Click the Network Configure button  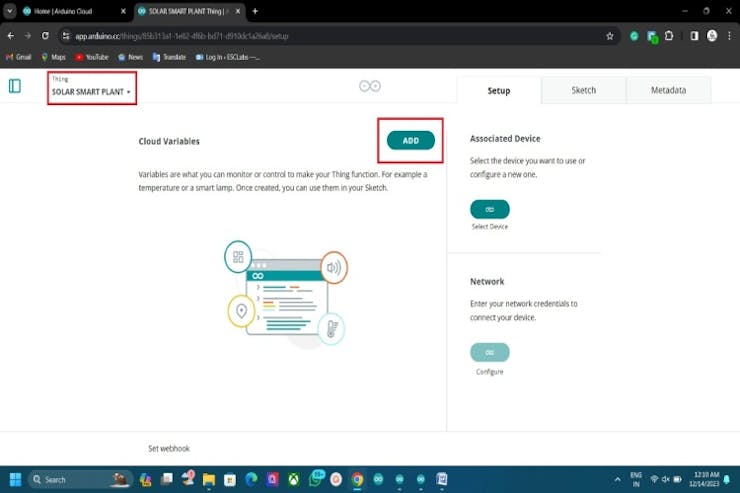pos(490,352)
